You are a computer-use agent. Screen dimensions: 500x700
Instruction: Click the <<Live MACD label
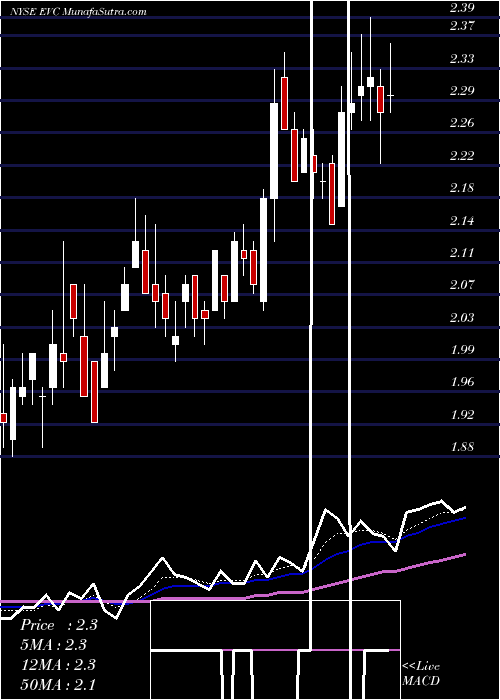[421, 674]
